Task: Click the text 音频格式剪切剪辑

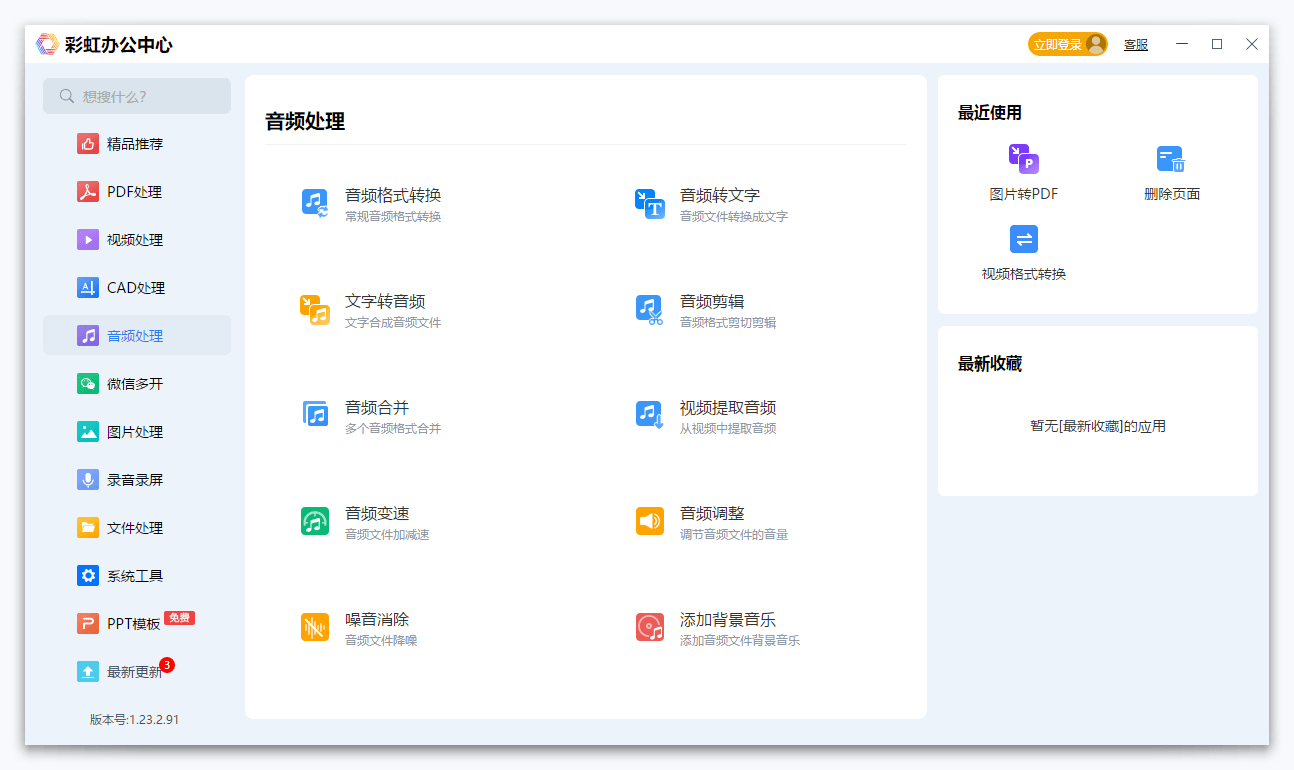Action: tap(728, 322)
